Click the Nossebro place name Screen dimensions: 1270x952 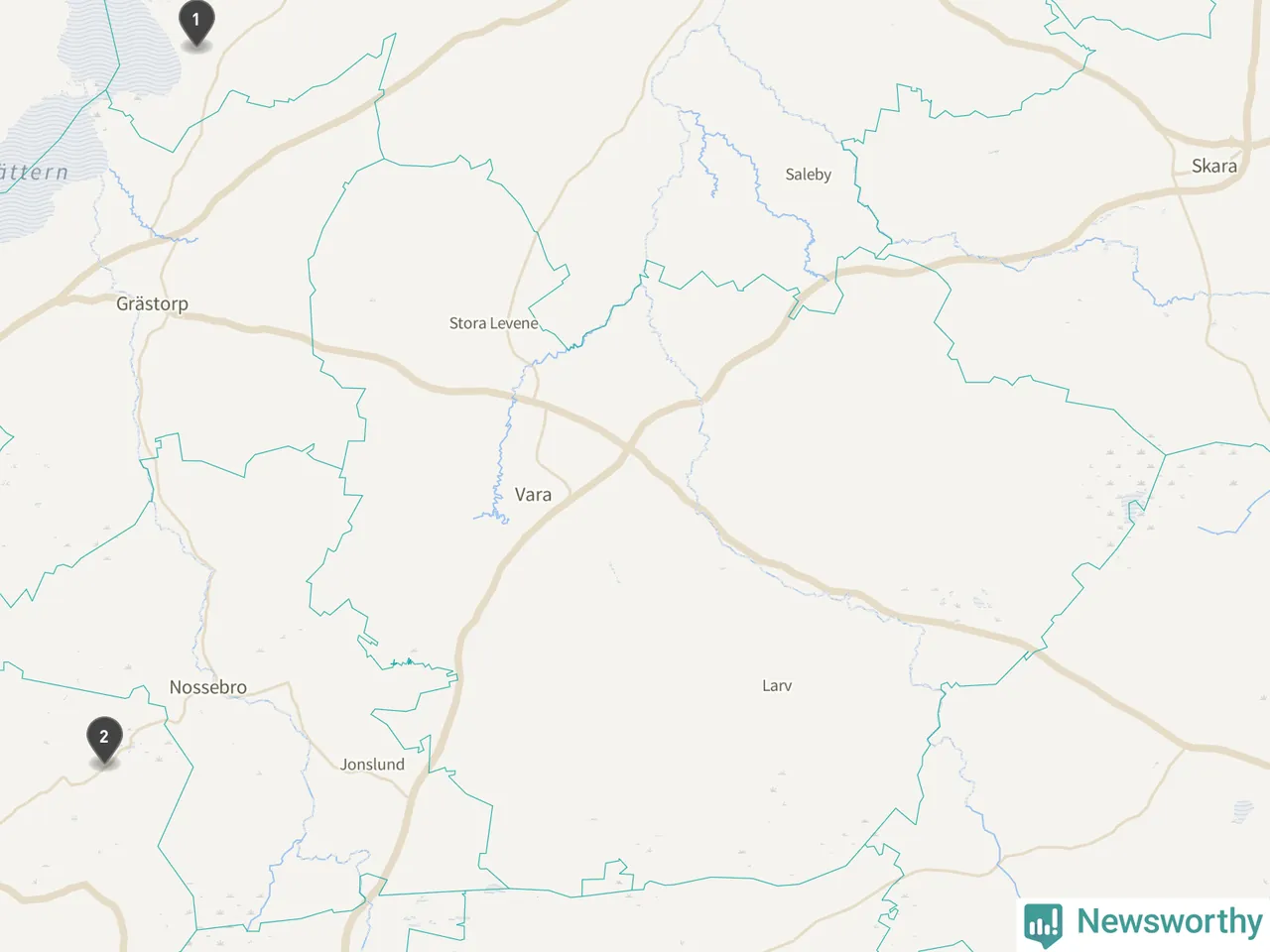click(207, 687)
